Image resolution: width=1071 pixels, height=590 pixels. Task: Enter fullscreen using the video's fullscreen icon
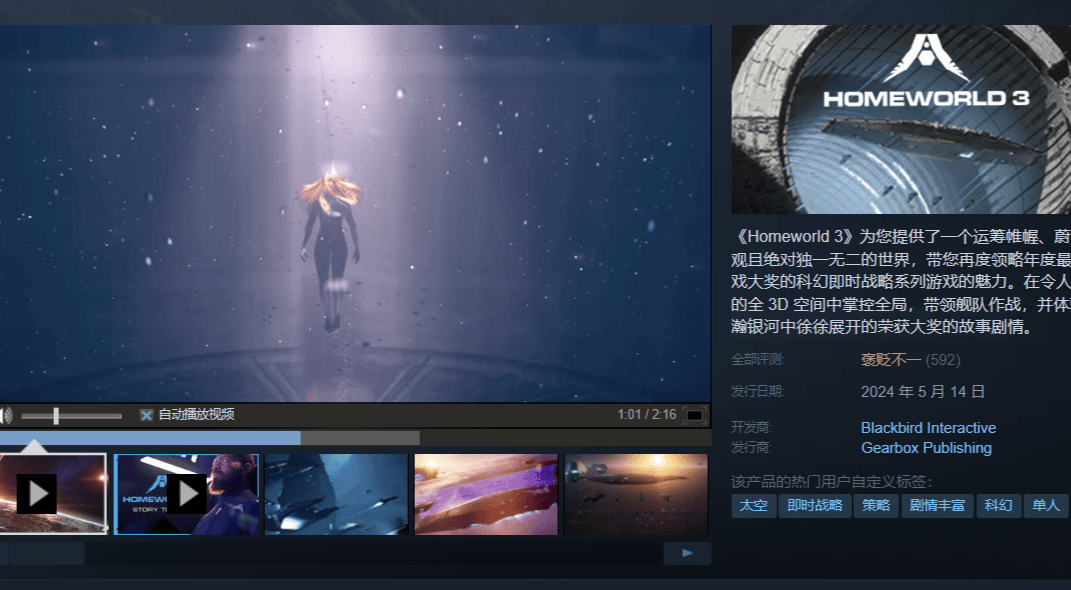(694, 415)
